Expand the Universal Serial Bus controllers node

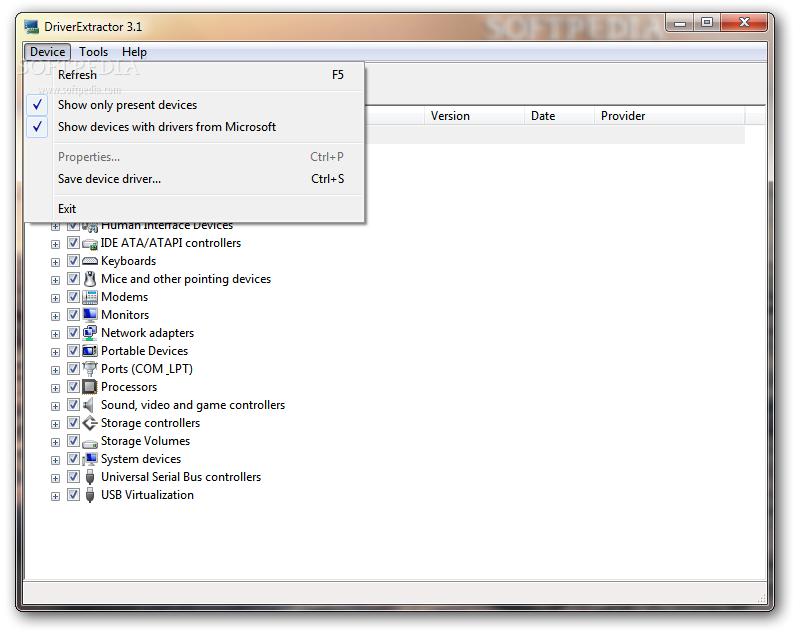(55, 478)
